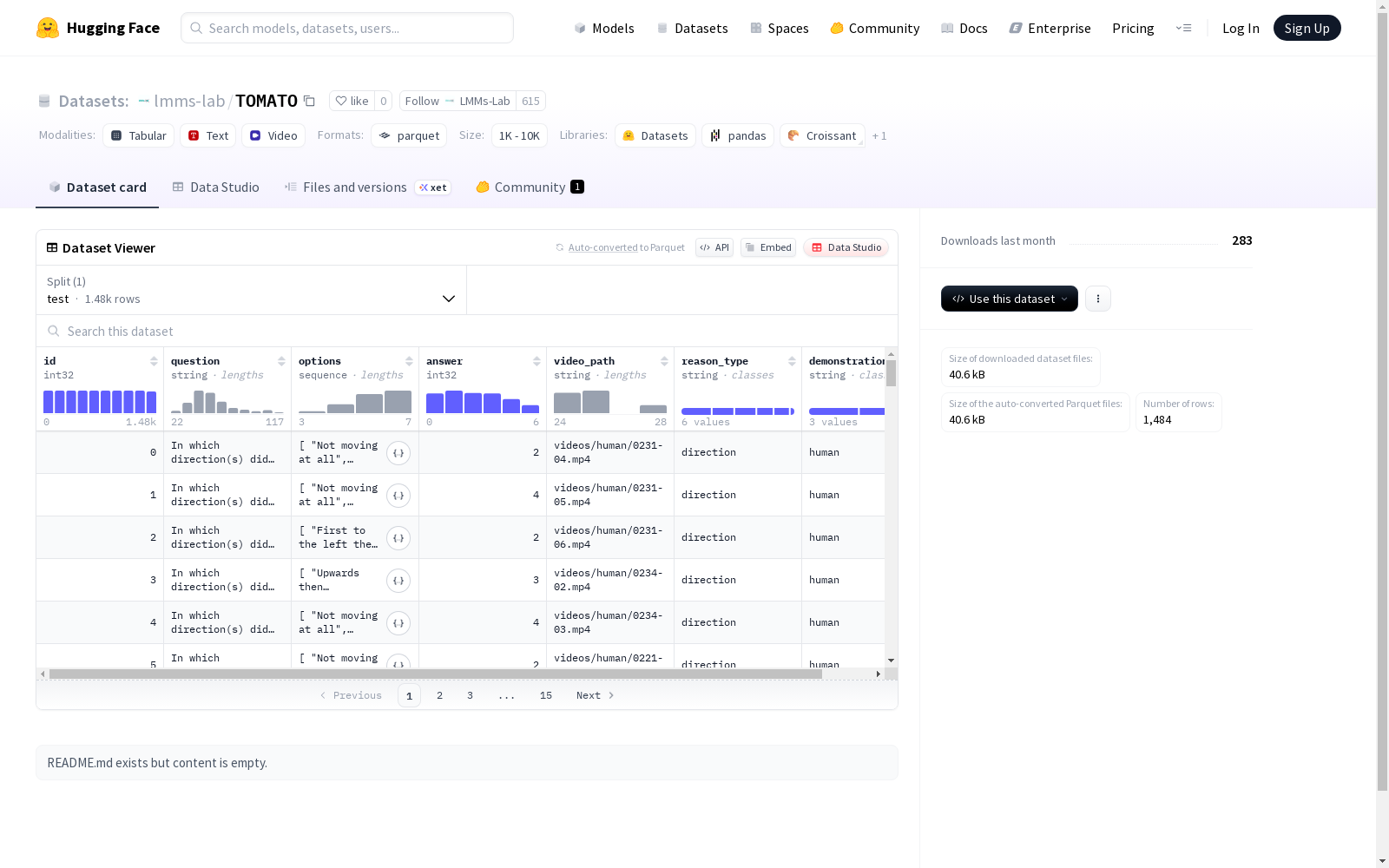Focus the Search this dataset field
Viewport: 1389px width, 868px height.
pyautogui.click(x=467, y=332)
